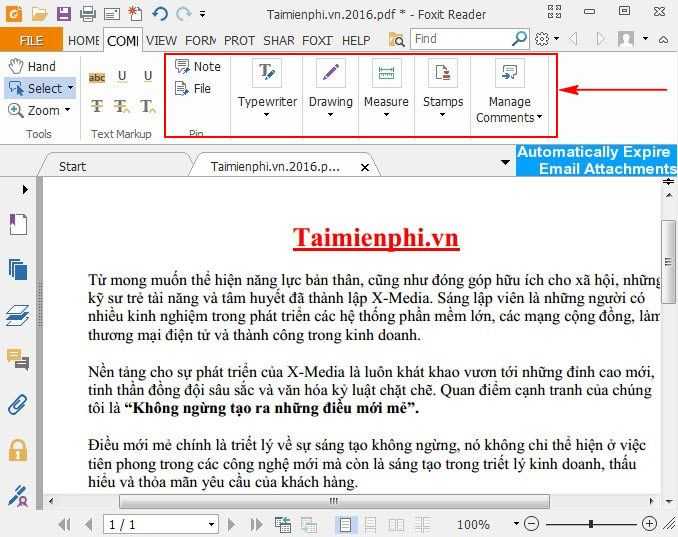
Task: Click the Save disk icon
Action: (x=64, y=14)
